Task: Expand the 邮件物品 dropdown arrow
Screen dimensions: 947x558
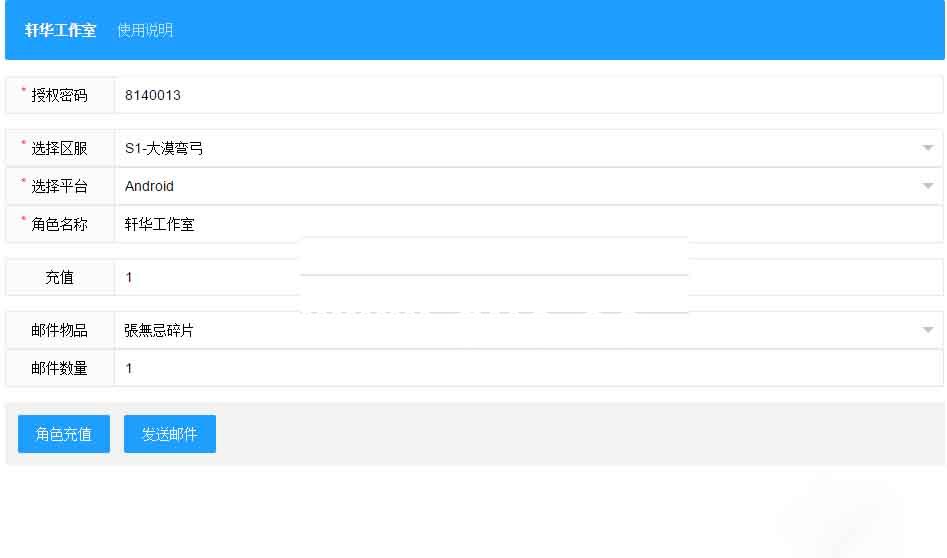Action: [928, 330]
